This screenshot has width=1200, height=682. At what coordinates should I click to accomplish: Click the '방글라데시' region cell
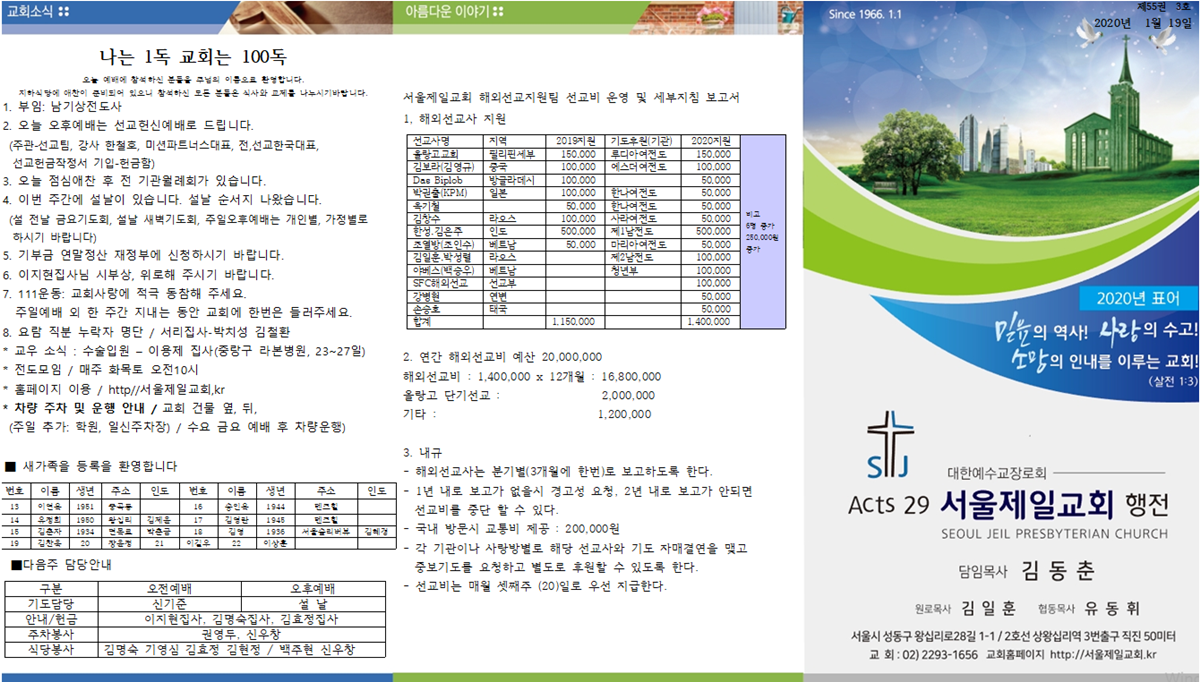pyautogui.click(x=516, y=180)
